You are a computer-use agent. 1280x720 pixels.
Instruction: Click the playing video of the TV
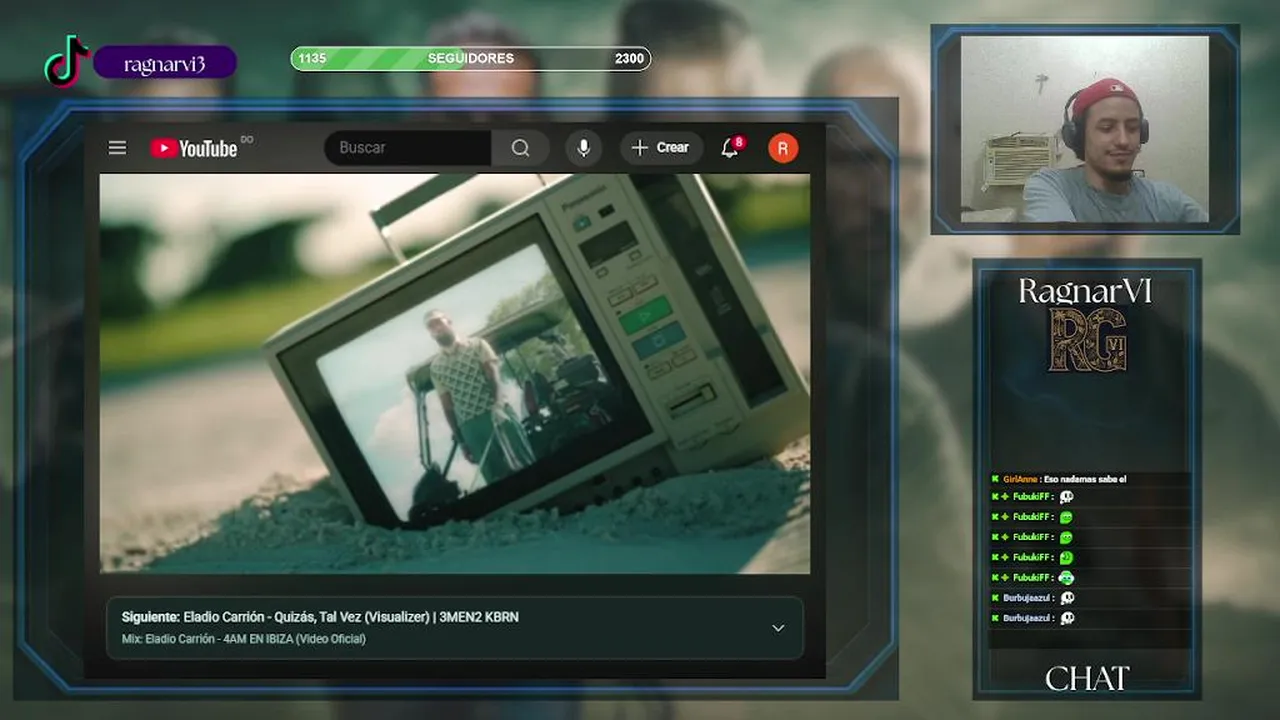[455, 373]
